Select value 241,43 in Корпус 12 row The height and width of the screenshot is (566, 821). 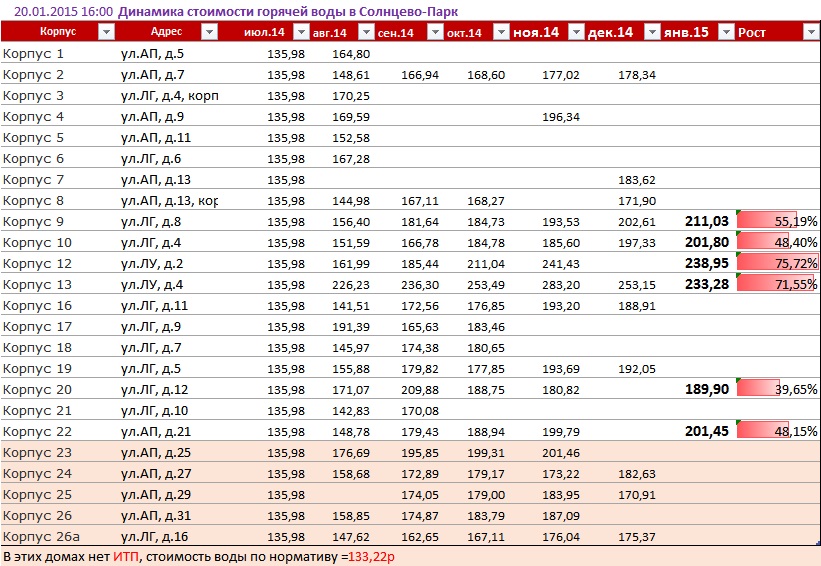pyautogui.click(x=561, y=264)
